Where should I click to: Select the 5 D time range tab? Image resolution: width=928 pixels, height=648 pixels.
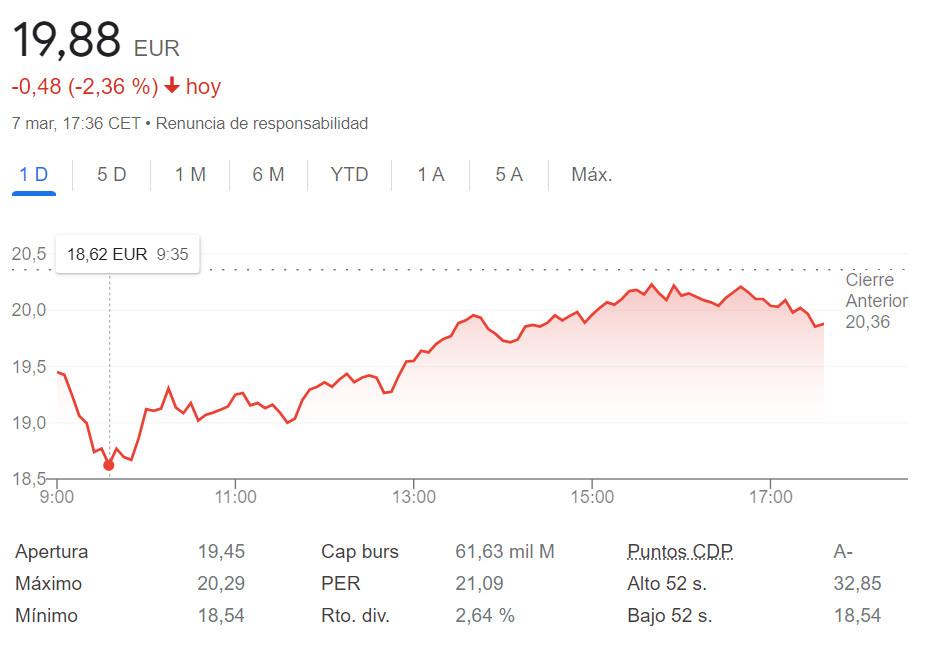[x=110, y=174]
